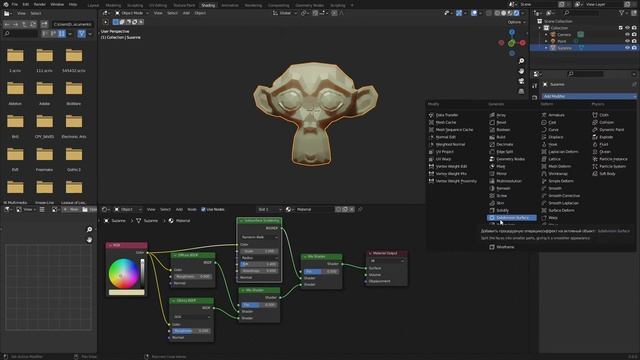Switch perspective/orthographic grid icon in viewport
The image size is (640, 360).
click(x=521, y=91)
